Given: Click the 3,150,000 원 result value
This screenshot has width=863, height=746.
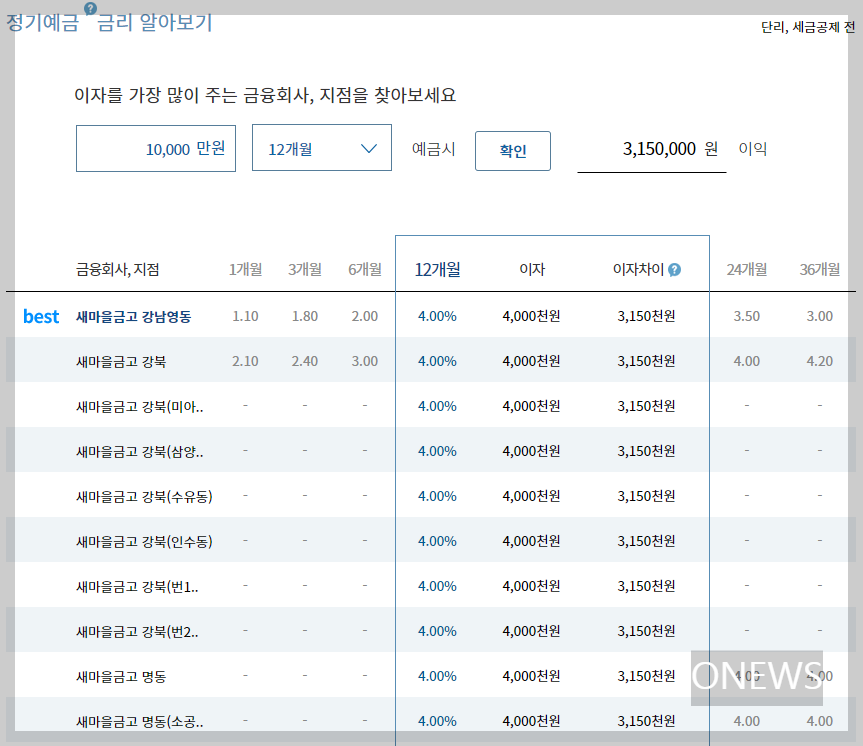Looking at the screenshot, I should tap(670, 149).
